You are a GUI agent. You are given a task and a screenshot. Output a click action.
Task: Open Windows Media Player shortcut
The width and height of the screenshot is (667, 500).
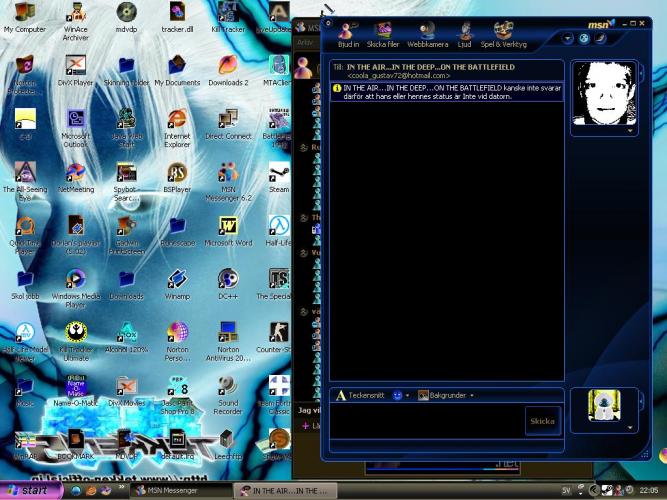[x=76, y=289]
